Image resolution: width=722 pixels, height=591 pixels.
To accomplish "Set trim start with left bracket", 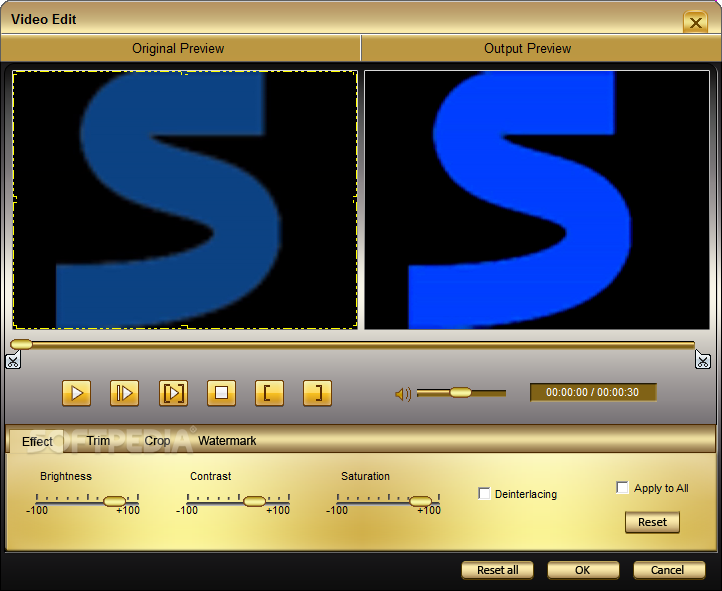I will click(269, 393).
